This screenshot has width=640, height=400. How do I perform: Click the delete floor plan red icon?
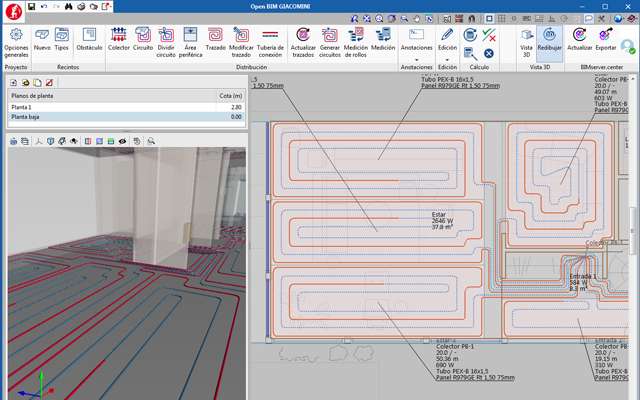(x=49, y=83)
